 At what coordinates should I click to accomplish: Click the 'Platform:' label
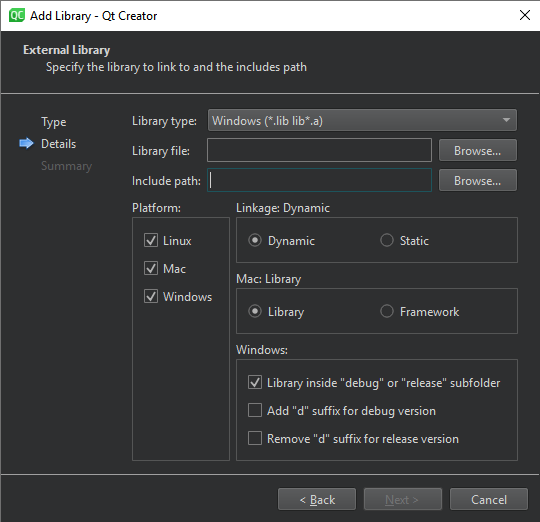[x=156, y=208]
